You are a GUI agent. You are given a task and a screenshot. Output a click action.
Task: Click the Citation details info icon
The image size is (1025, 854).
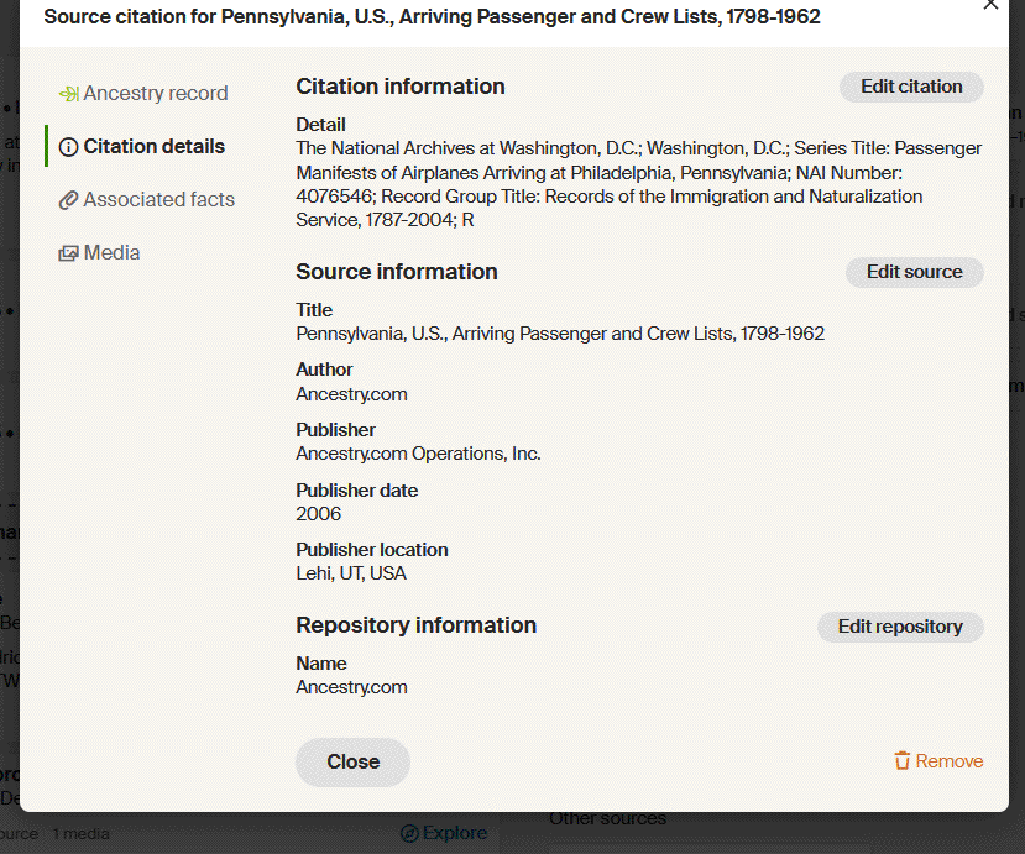(68, 147)
